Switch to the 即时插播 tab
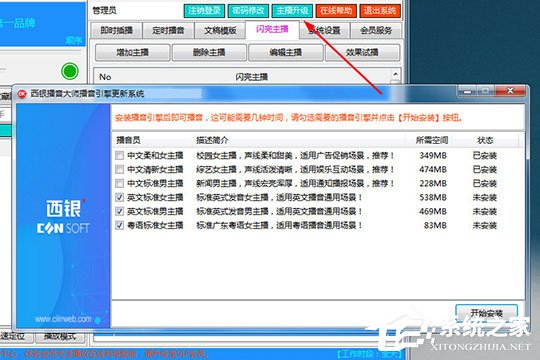 click(116, 30)
